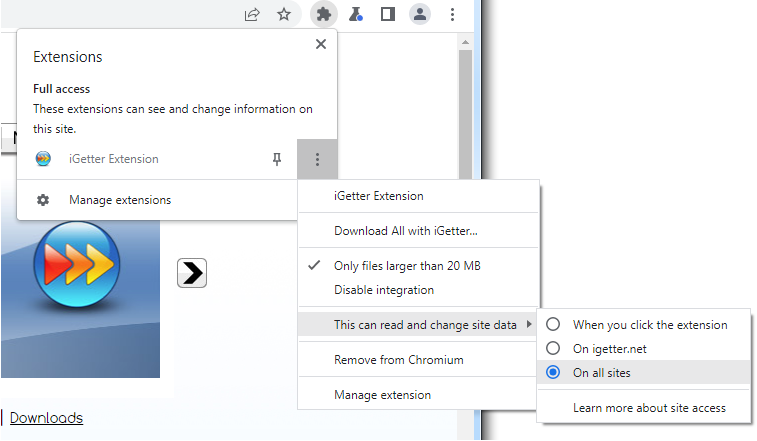The image size is (757, 441).
Task: Select 'Remove from Chromium' menu entry
Action: click(x=398, y=359)
